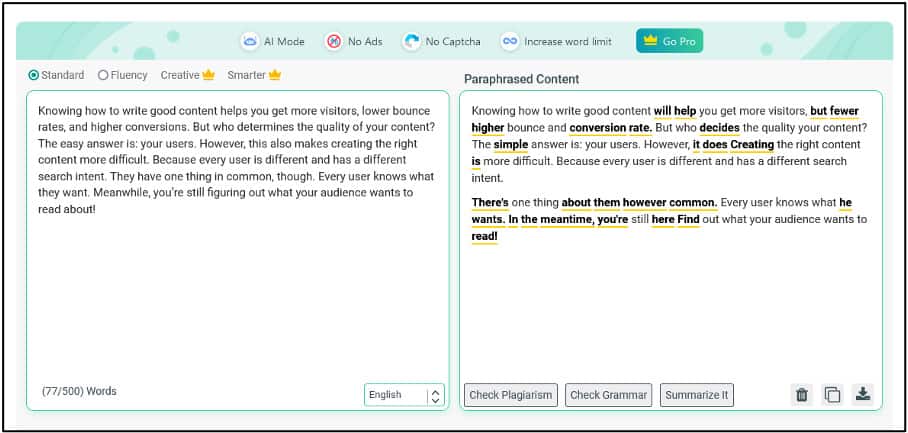The width and height of the screenshot is (908, 433).
Task: Click the No Ads icon
Action: coord(334,41)
